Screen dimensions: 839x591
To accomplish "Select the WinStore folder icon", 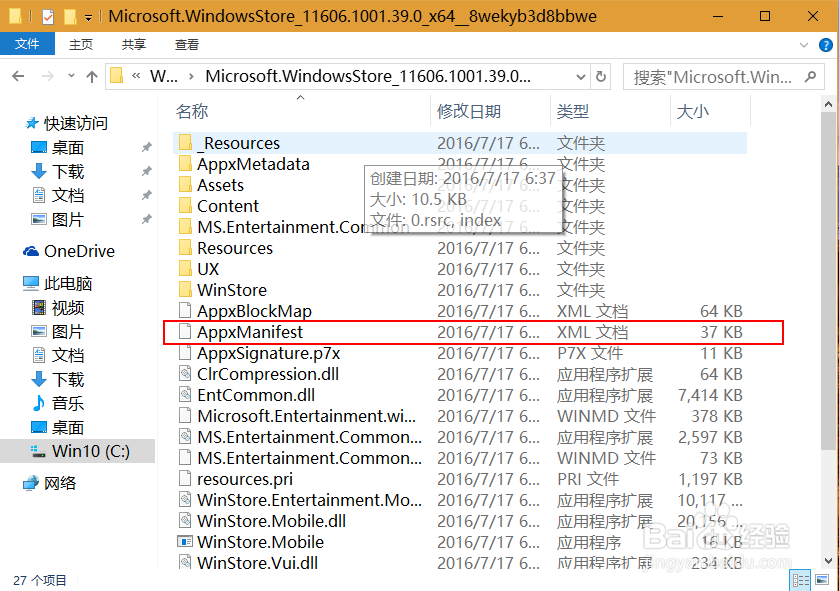I will click(x=185, y=289).
